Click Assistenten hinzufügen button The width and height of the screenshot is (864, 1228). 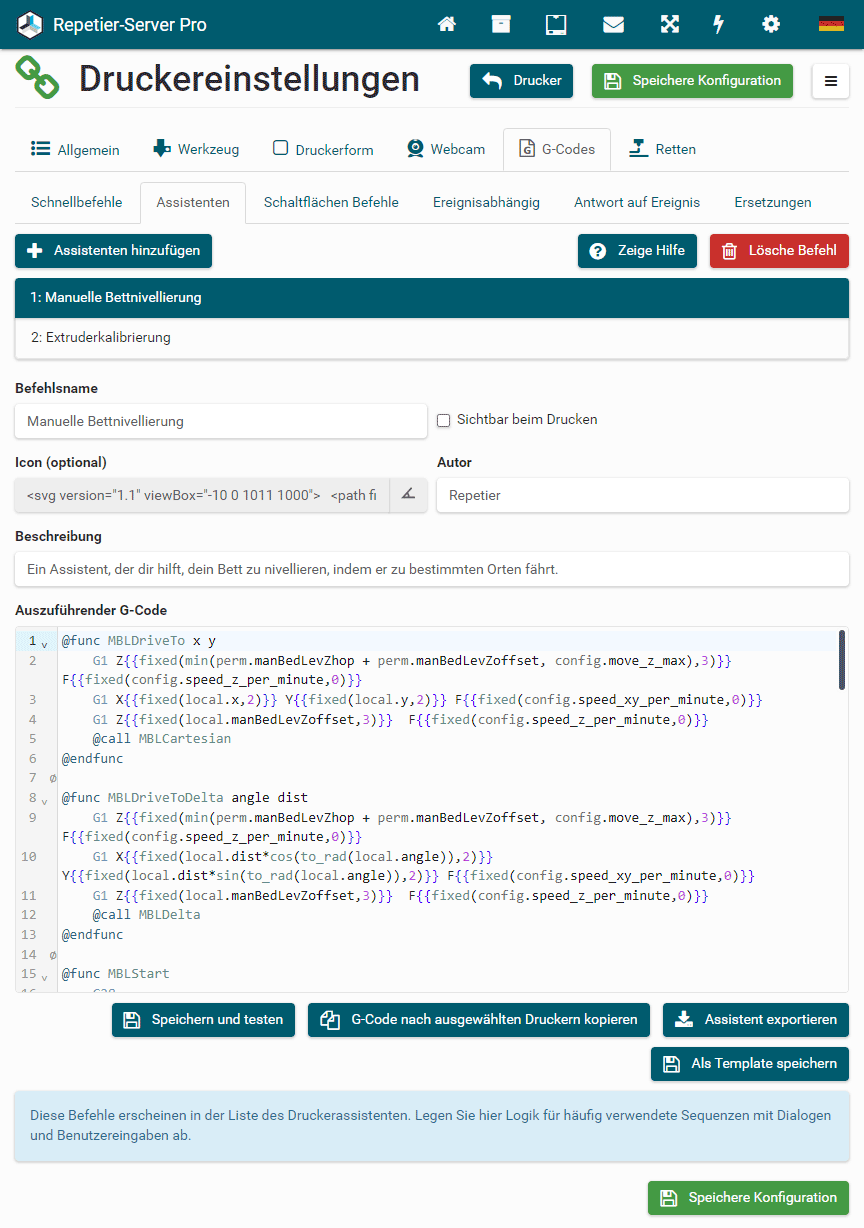113,251
